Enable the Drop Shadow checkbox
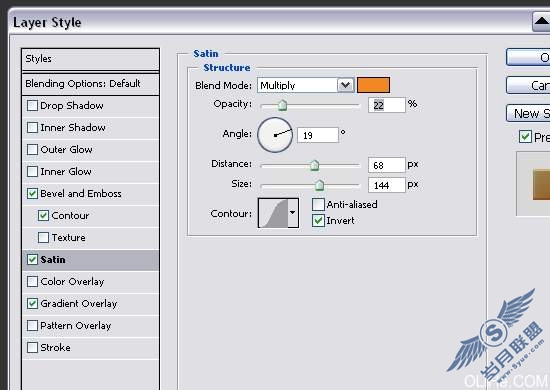Image resolution: width=550 pixels, height=390 pixels. pos(32,106)
